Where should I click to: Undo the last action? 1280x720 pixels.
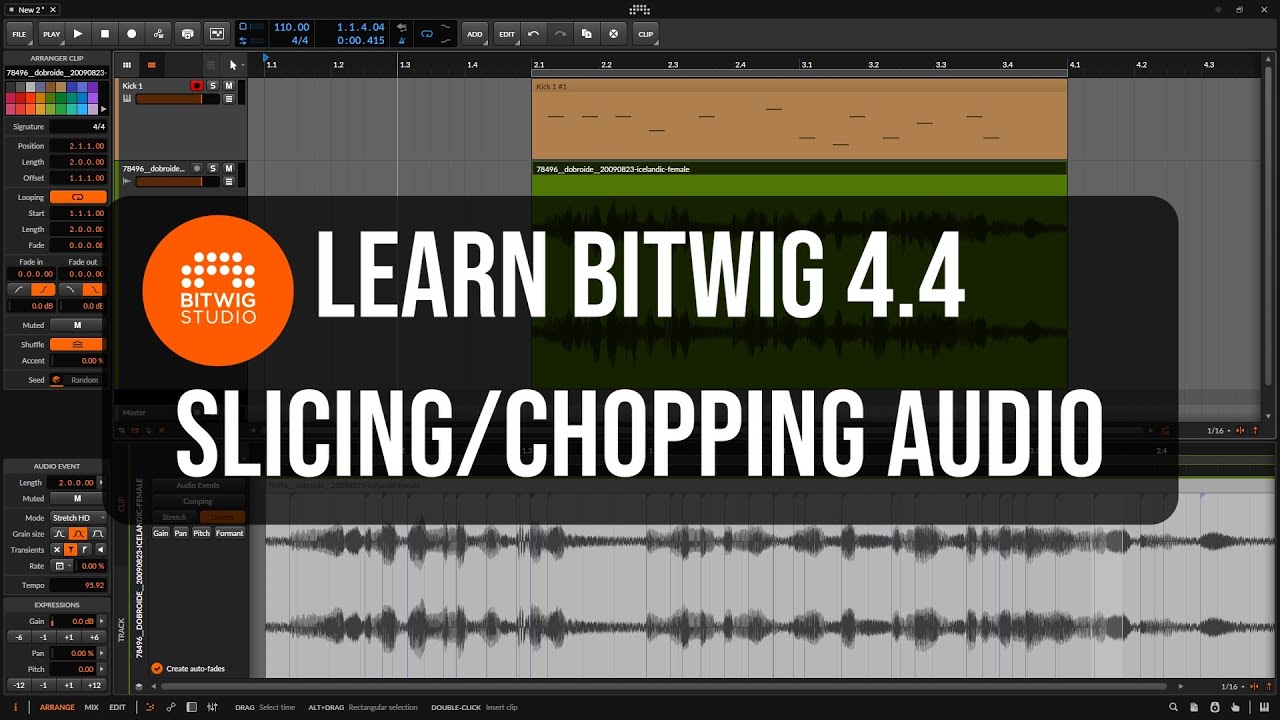coord(533,33)
